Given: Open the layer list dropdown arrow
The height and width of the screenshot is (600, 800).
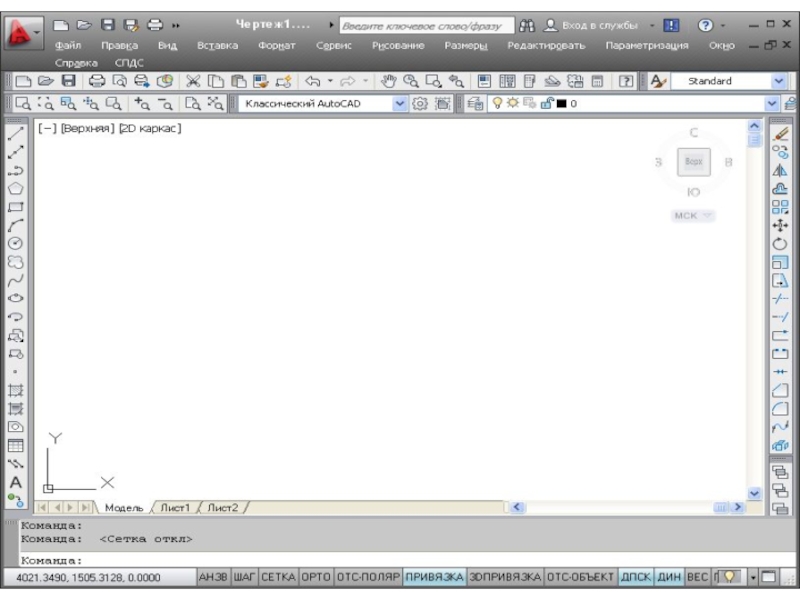Looking at the screenshot, I should click(772, 104).
